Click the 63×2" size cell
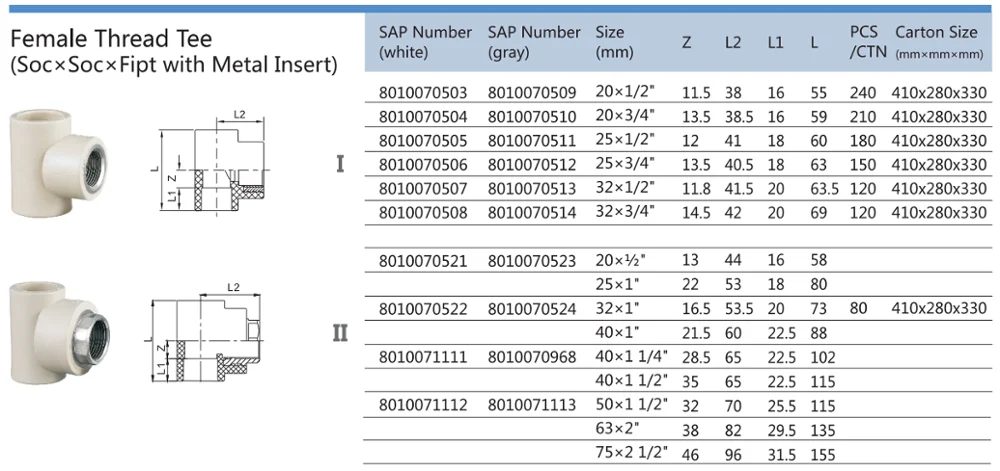Screen dimensions: 1000x471 pyautogui.click(x=620, y=428)
